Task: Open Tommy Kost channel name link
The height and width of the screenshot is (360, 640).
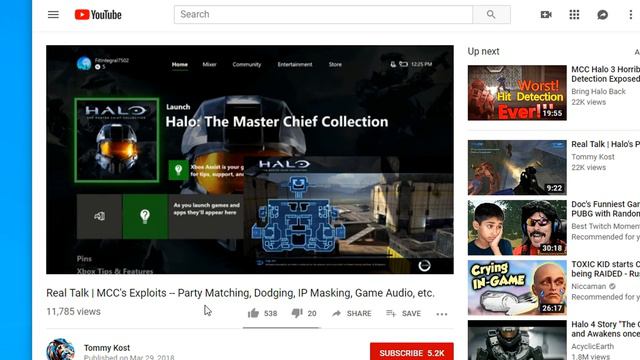Action: (x=107, y=348)
